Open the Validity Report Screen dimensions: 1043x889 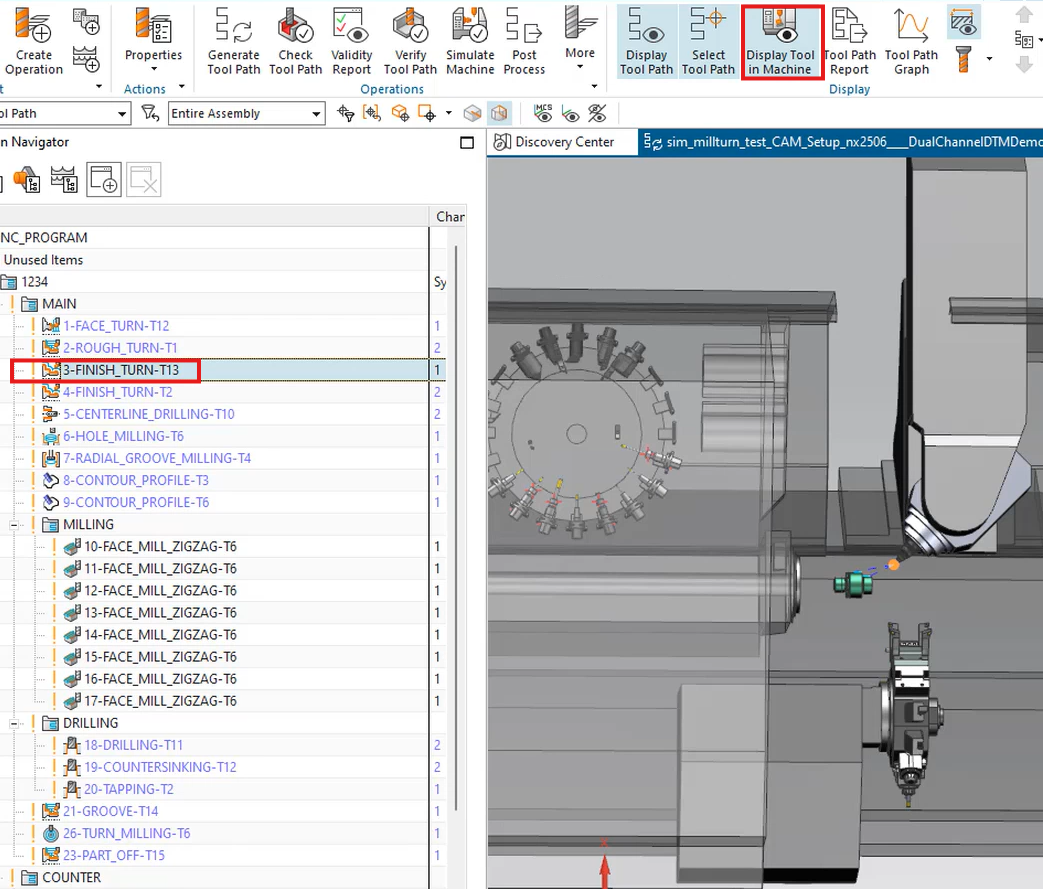pos(351,40)
